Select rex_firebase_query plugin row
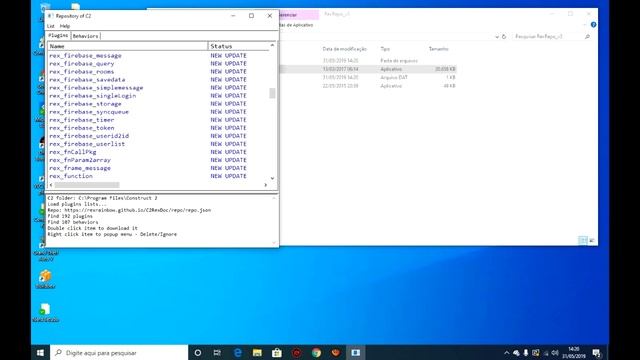 click(x=158, y=64)
